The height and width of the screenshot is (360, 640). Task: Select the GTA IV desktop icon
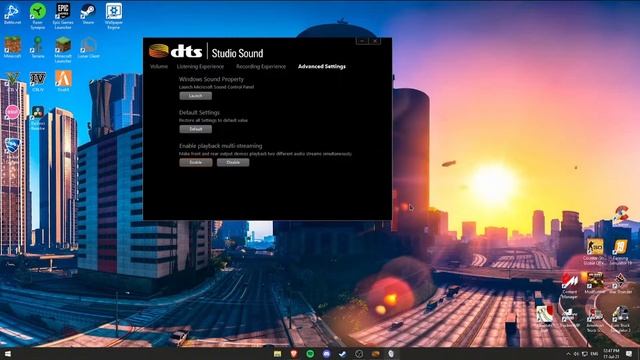pyautogui.click(x=38, y=81)
